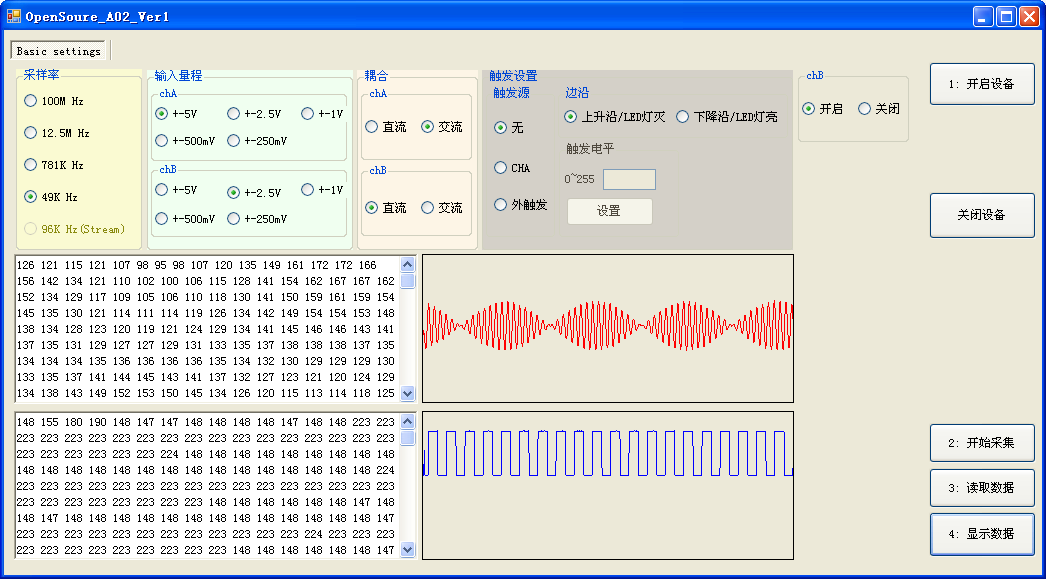The image size is (1046, 579).
Task: Maximize the OpenSoure_A02_Ver1 window
Action: click(x=1006, y=16)
